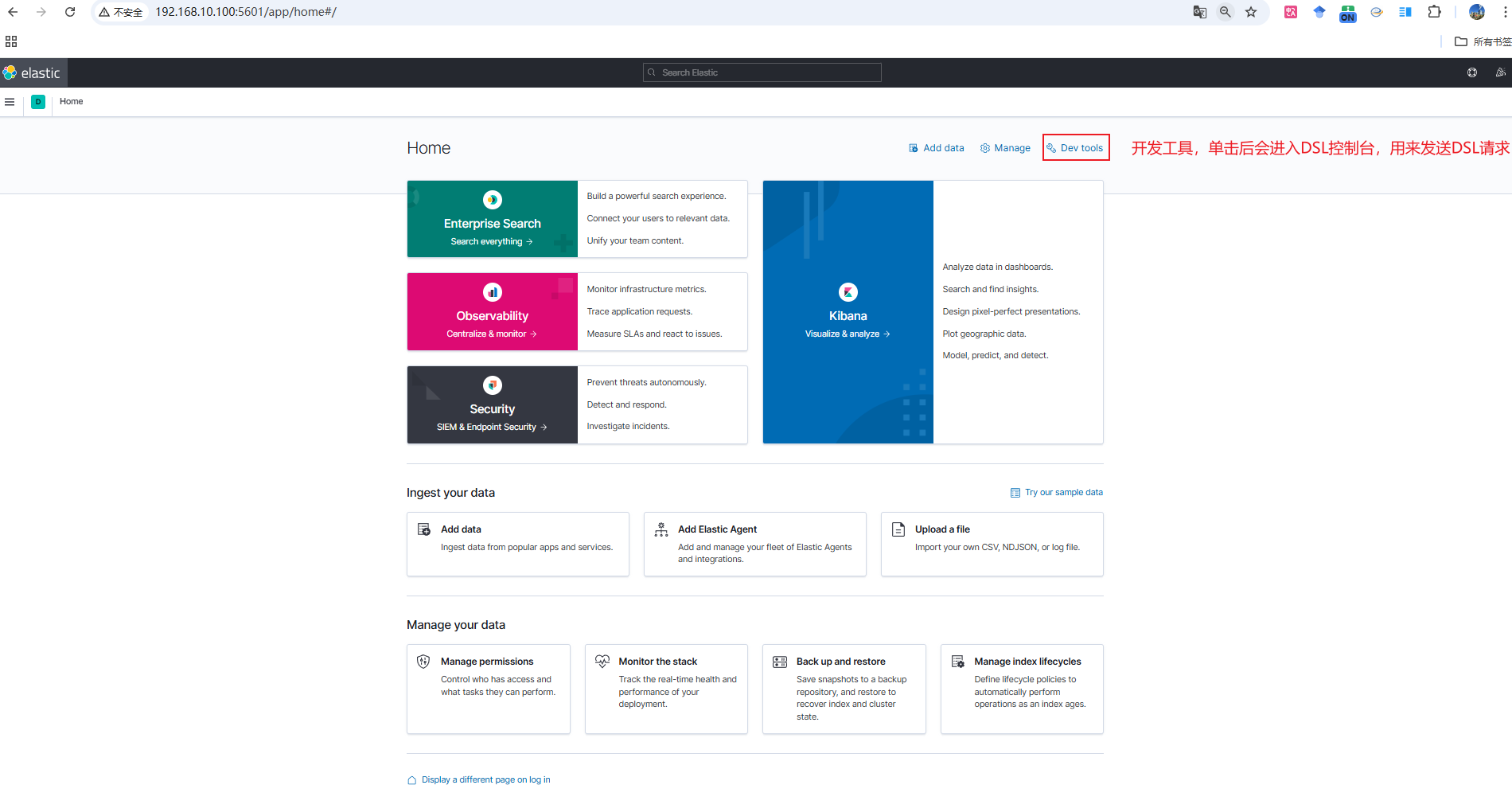This screenshot has height=785, width=1512.
Task: Reload the page with browser refresh
Action: pyautogui.click(x=70, y=12)
